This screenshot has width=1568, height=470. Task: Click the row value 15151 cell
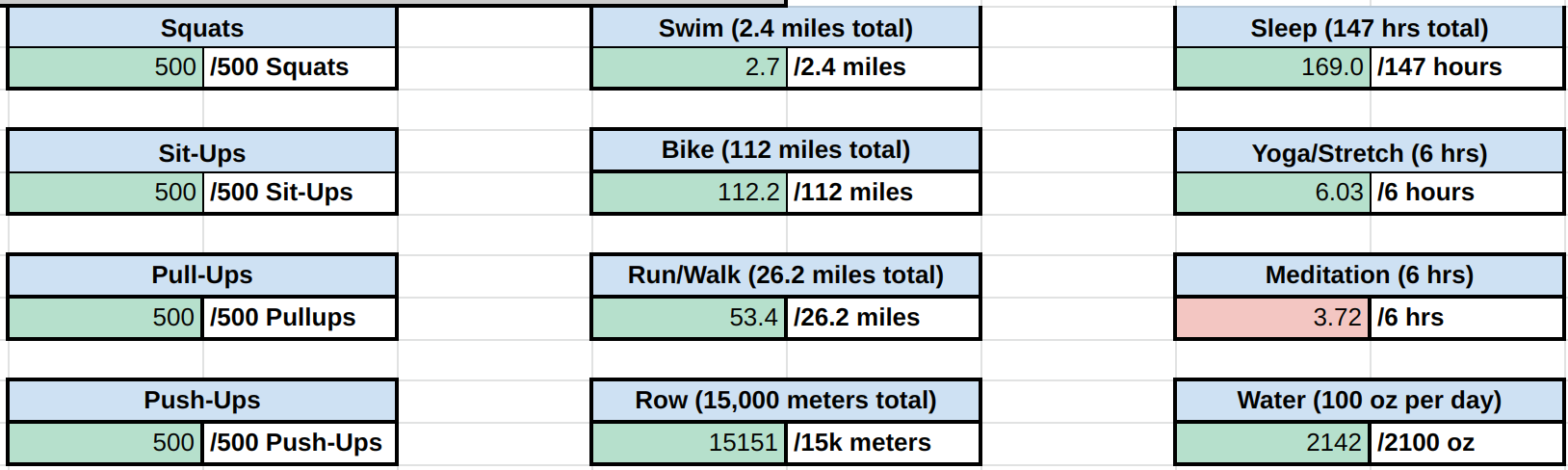690,443
